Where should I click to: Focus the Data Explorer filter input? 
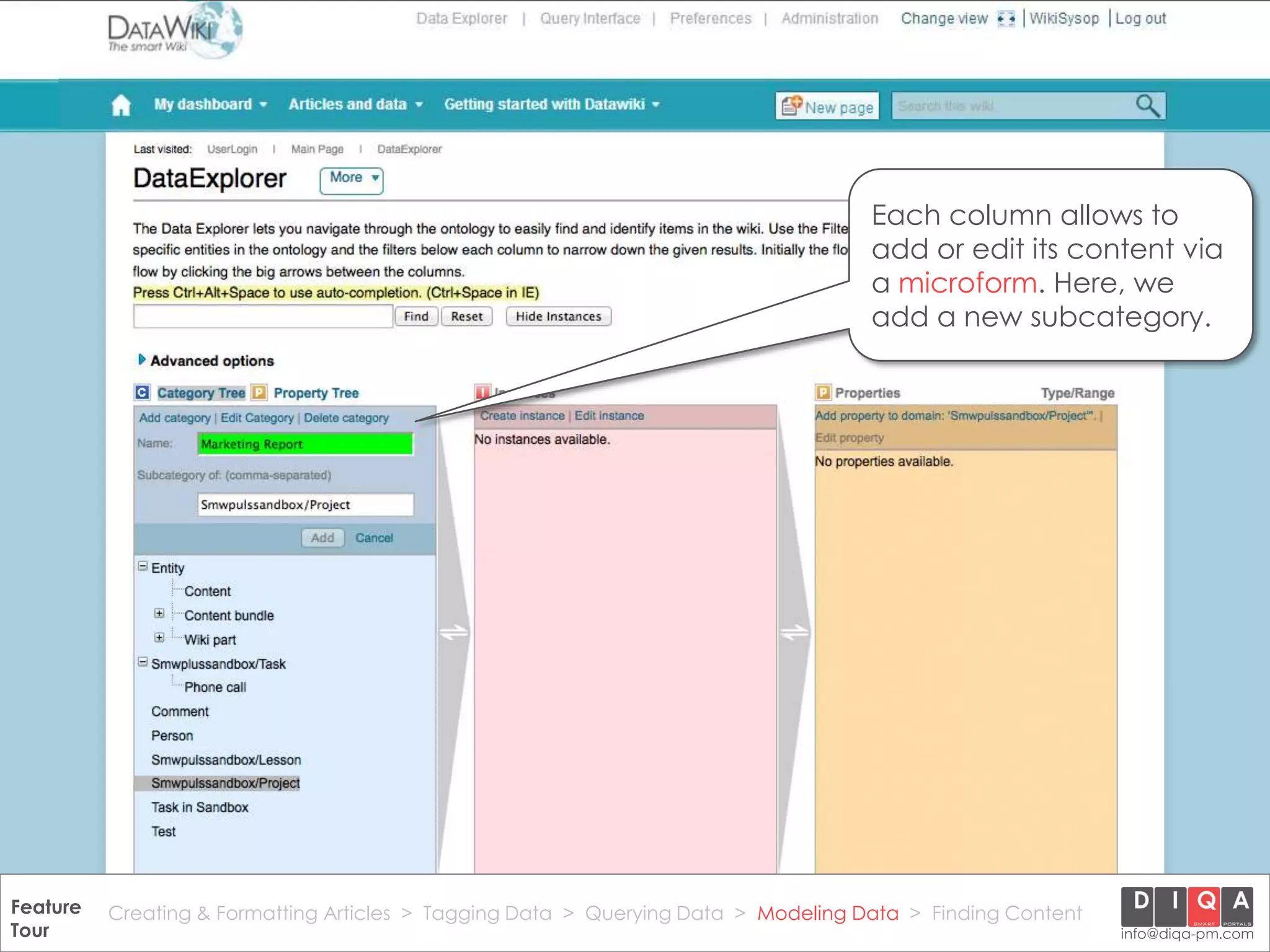click(263, 316)
